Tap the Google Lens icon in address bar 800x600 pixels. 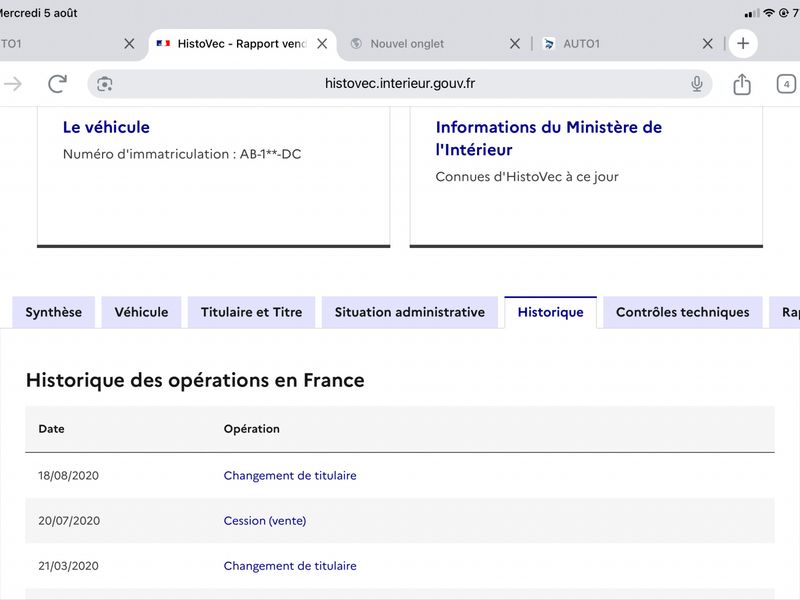[x=105, y=84]
